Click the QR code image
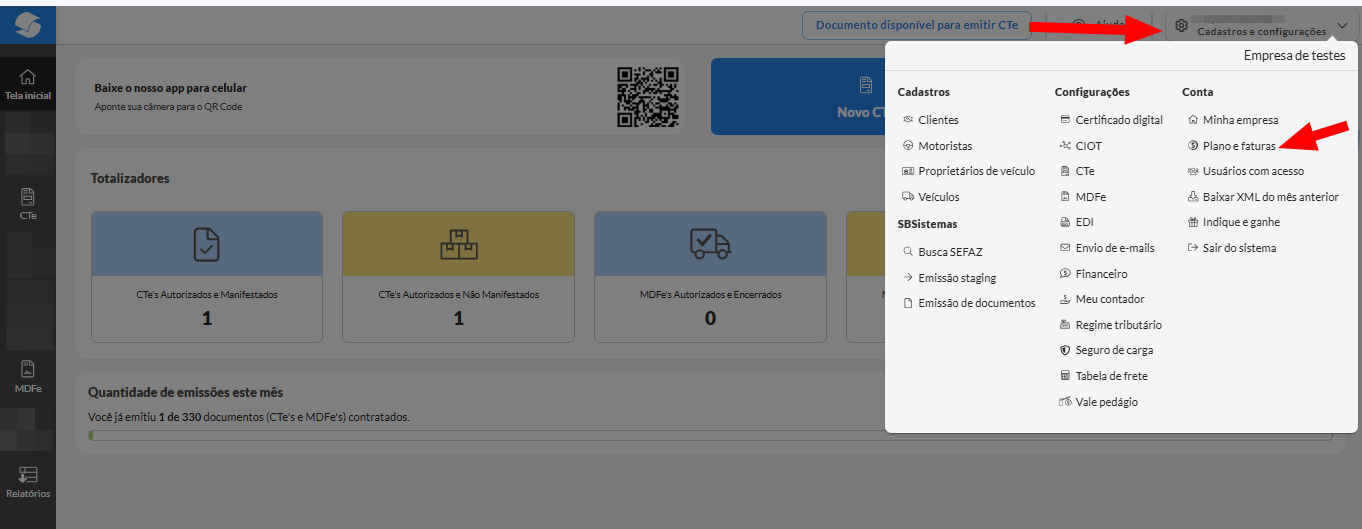Image resolution: width=1362 pixels, height=529 pixels. tap(648, 97)
